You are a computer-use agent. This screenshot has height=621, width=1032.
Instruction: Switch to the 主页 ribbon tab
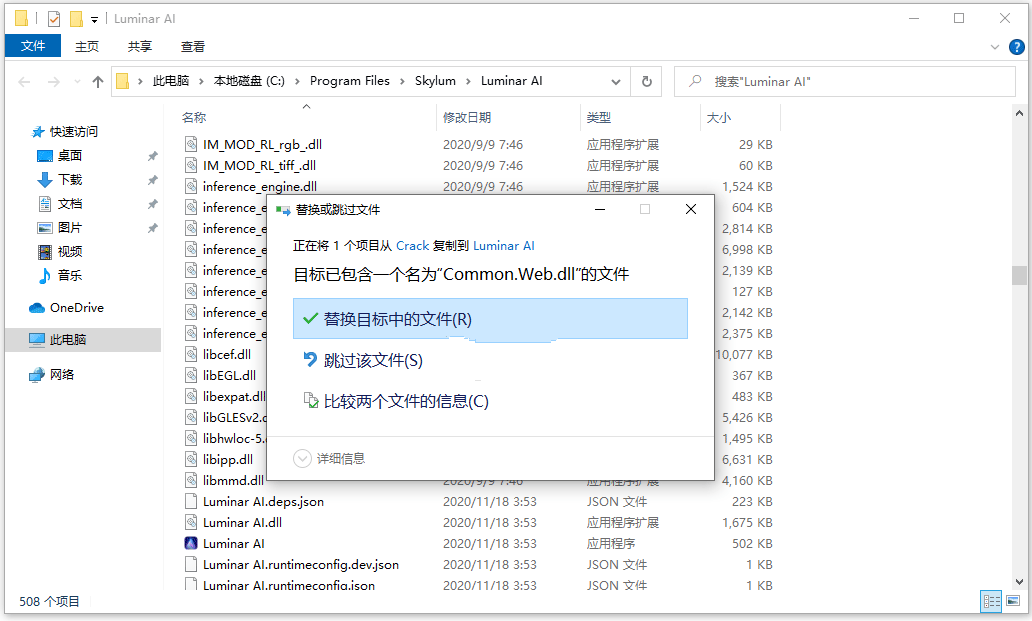[x=86, y=46]
